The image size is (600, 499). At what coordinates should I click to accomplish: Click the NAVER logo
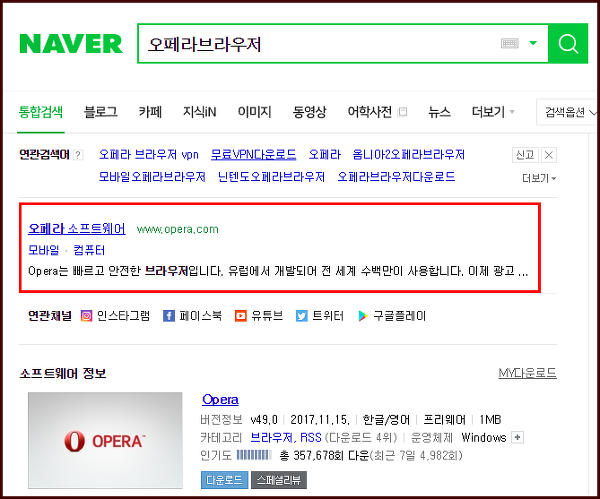[71, 44]
